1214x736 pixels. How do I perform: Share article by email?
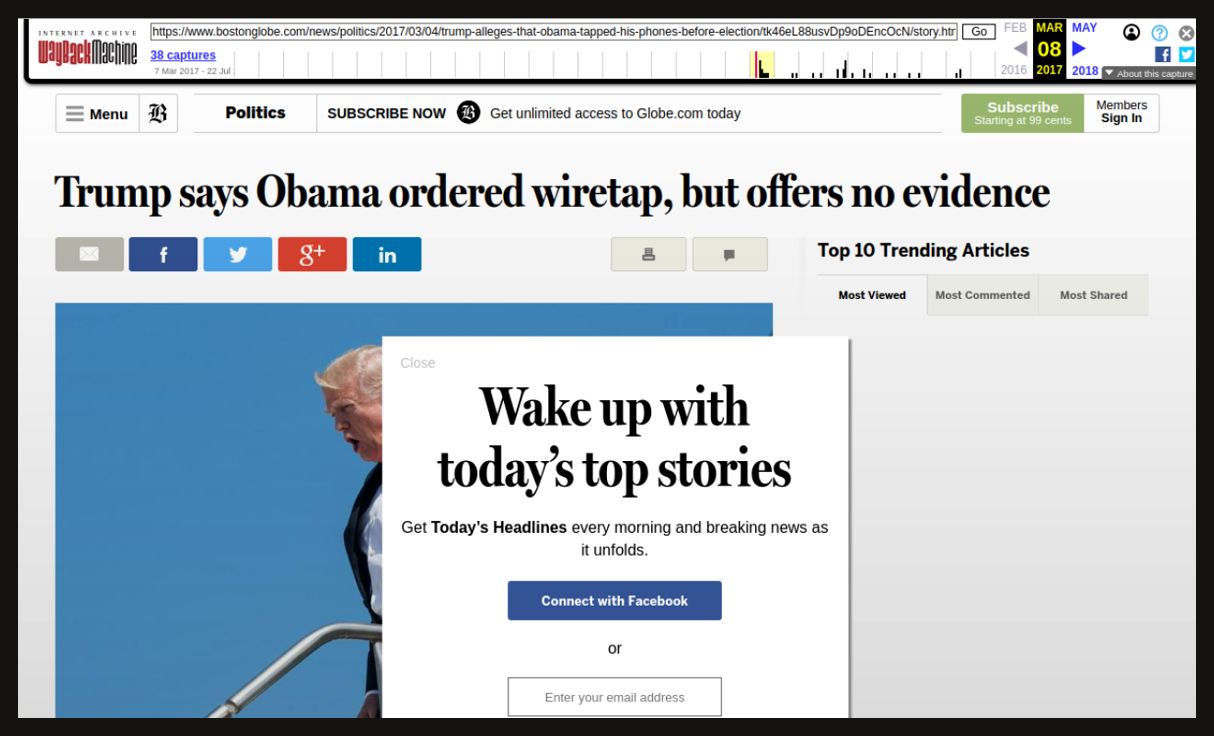click(x=90, y=254)
